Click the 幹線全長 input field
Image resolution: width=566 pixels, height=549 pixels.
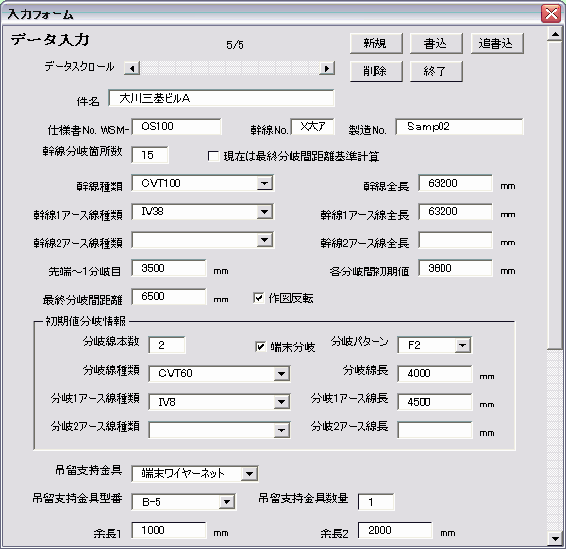coord(455,183)
